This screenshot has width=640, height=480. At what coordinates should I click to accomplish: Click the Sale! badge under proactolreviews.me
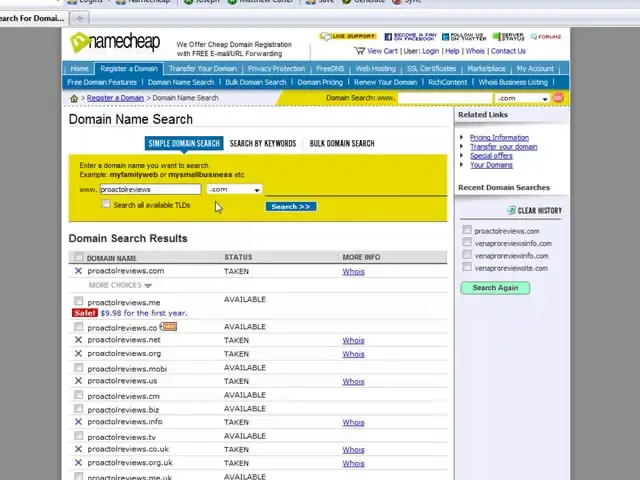pos(85,313)
